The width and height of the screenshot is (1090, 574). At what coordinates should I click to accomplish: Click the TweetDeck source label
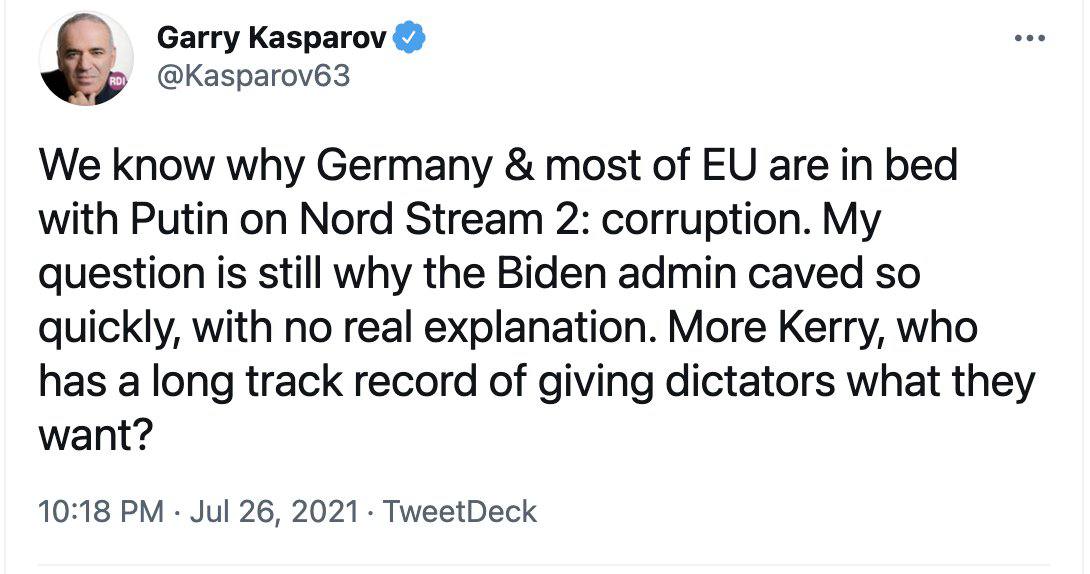point(460,512)
